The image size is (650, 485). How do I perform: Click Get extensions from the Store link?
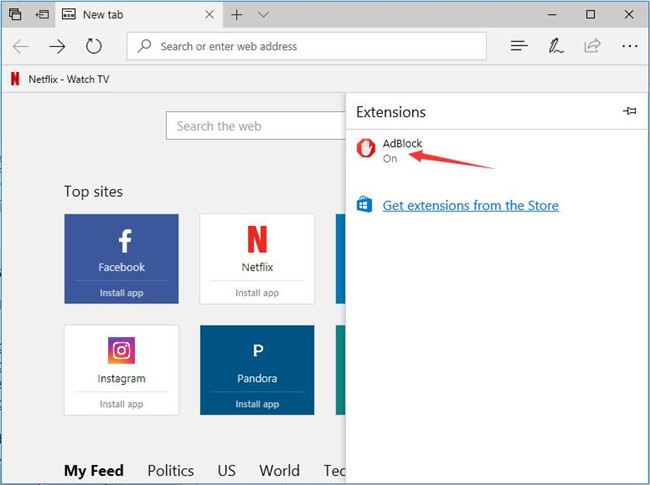pyautogui.click(x=471, y=206)
